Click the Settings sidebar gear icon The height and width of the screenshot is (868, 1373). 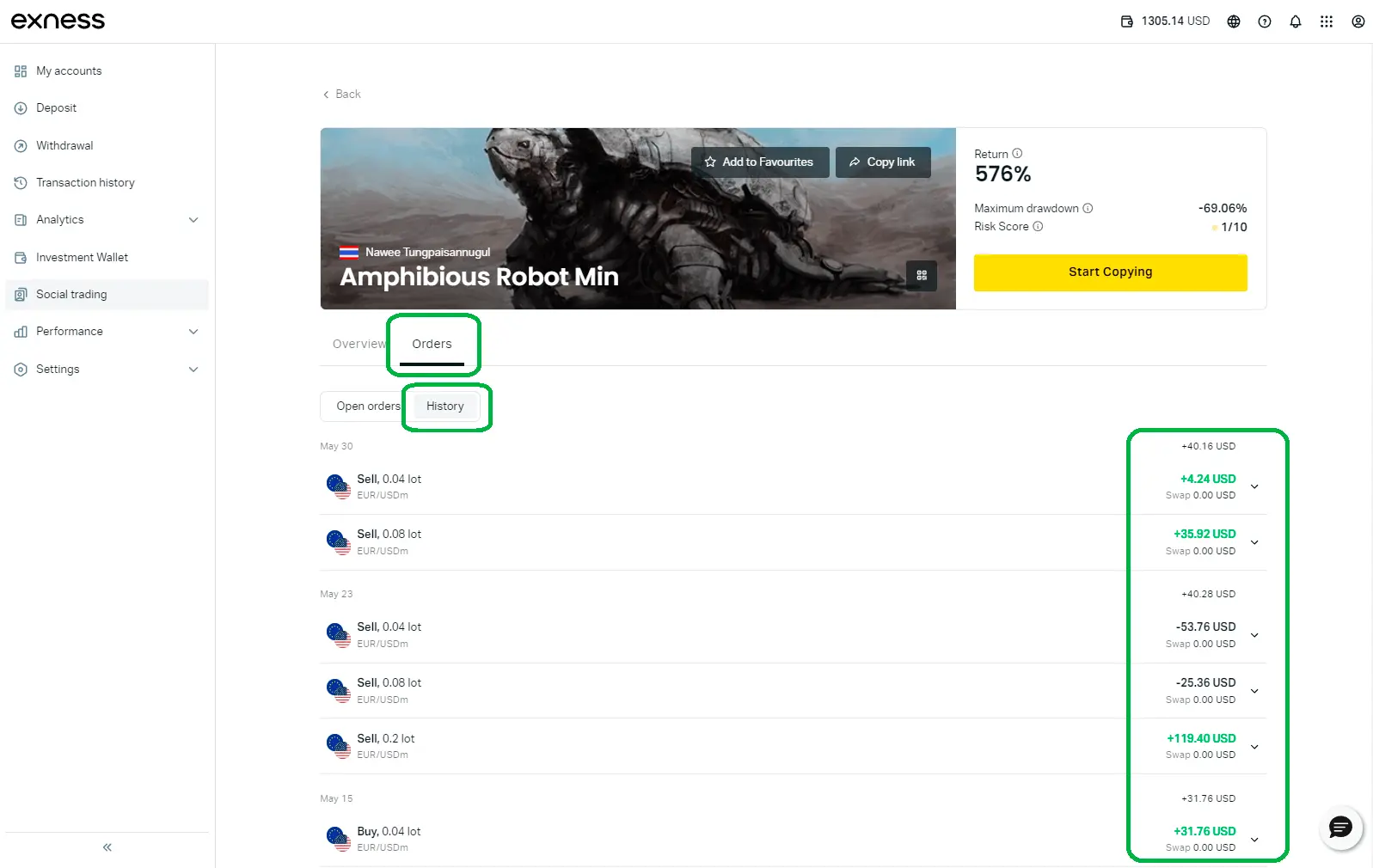point(21,370)
